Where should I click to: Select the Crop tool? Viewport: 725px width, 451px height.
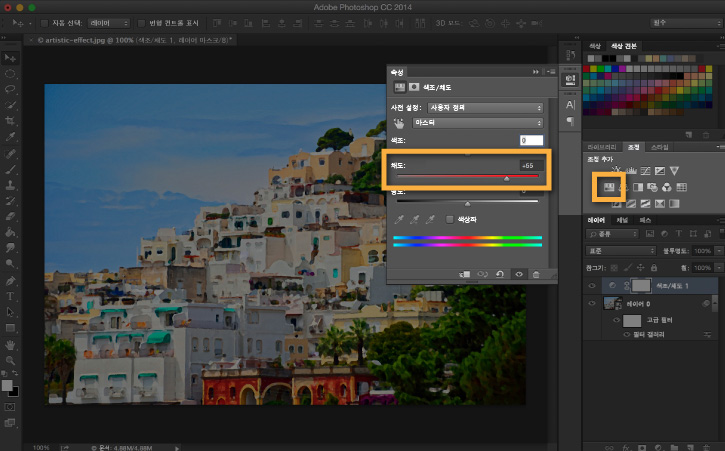click(10, 121)
